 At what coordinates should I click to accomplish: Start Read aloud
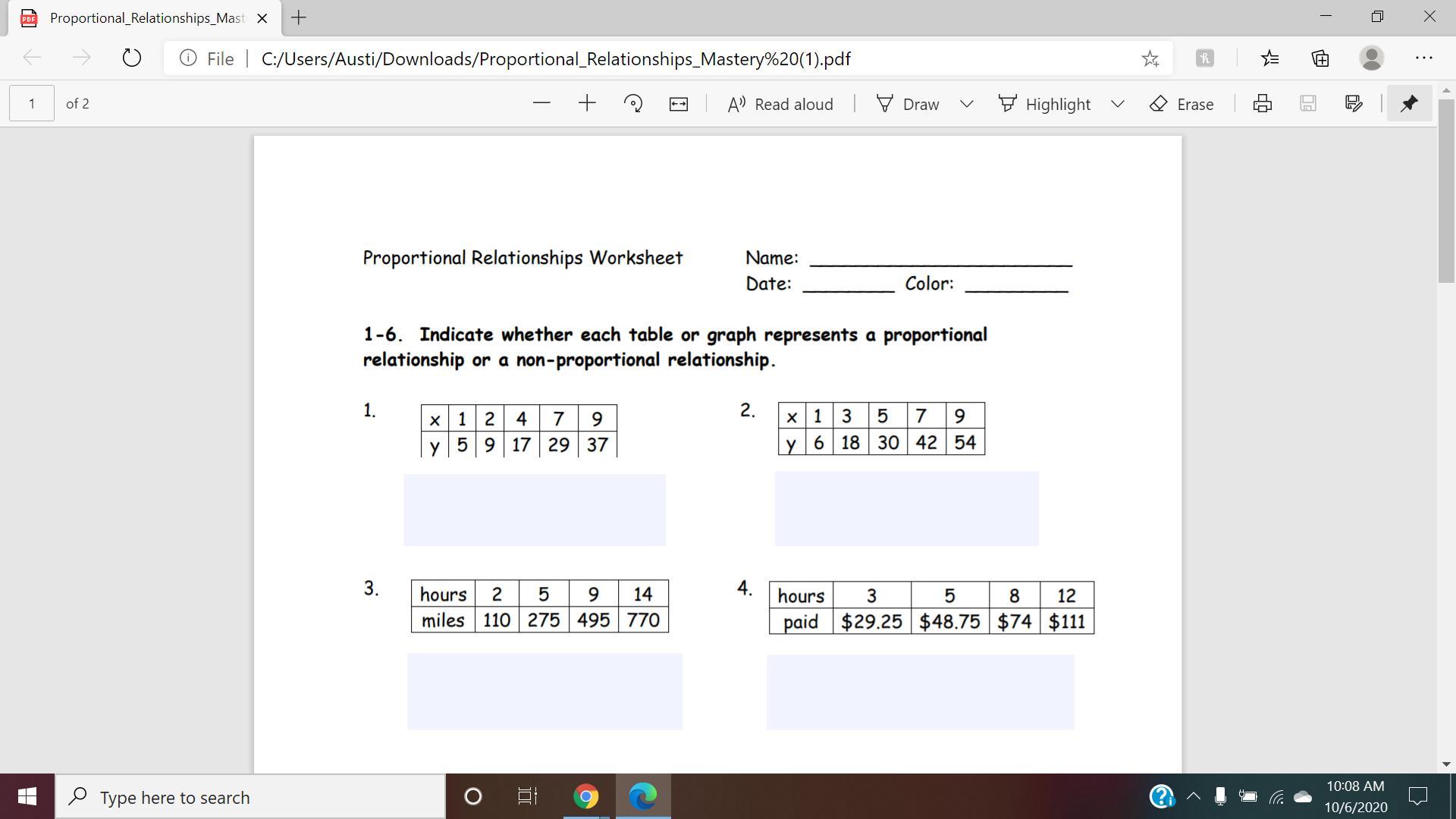[x=780, y=104]
